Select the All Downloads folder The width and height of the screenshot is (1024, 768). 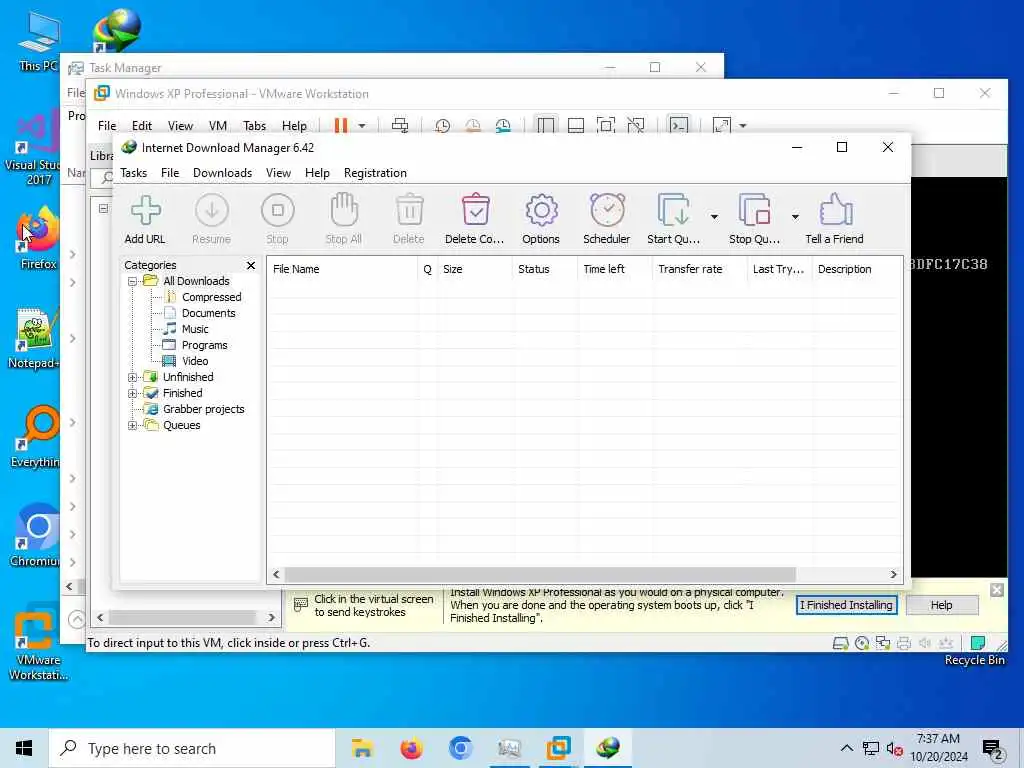click(x=196, y=281)
